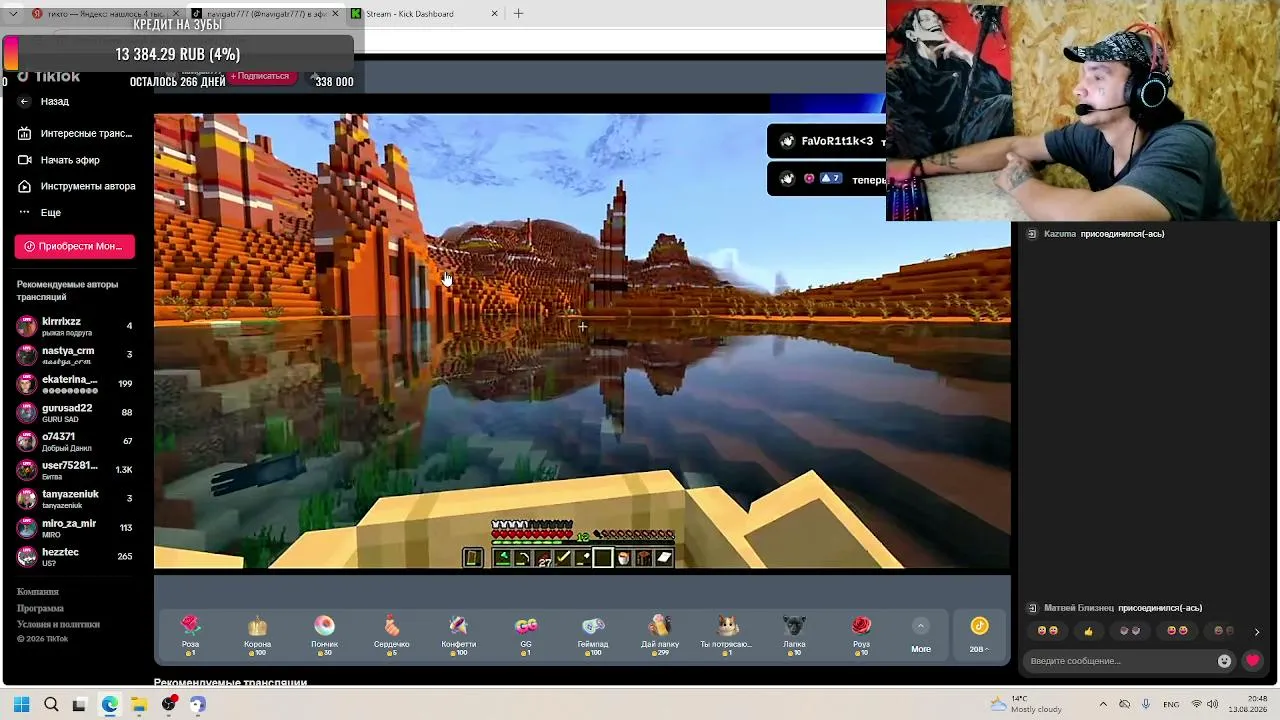The image size is (1280, 720).
Task: Send the thumbs-up quick reaction
Action: tap(1088, 631)
